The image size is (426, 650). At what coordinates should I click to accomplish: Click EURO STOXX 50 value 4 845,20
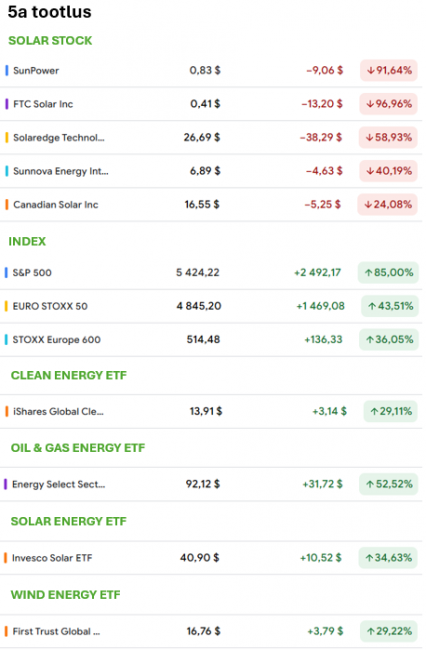199,306
